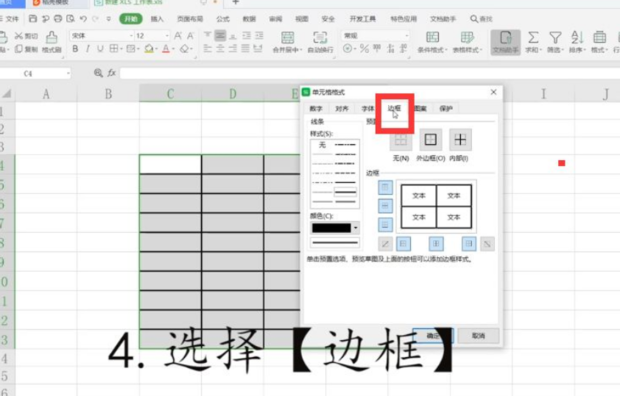The image size is (620, 396).
Task: Toggle the left border button in dialog
Action: [403, 244]
